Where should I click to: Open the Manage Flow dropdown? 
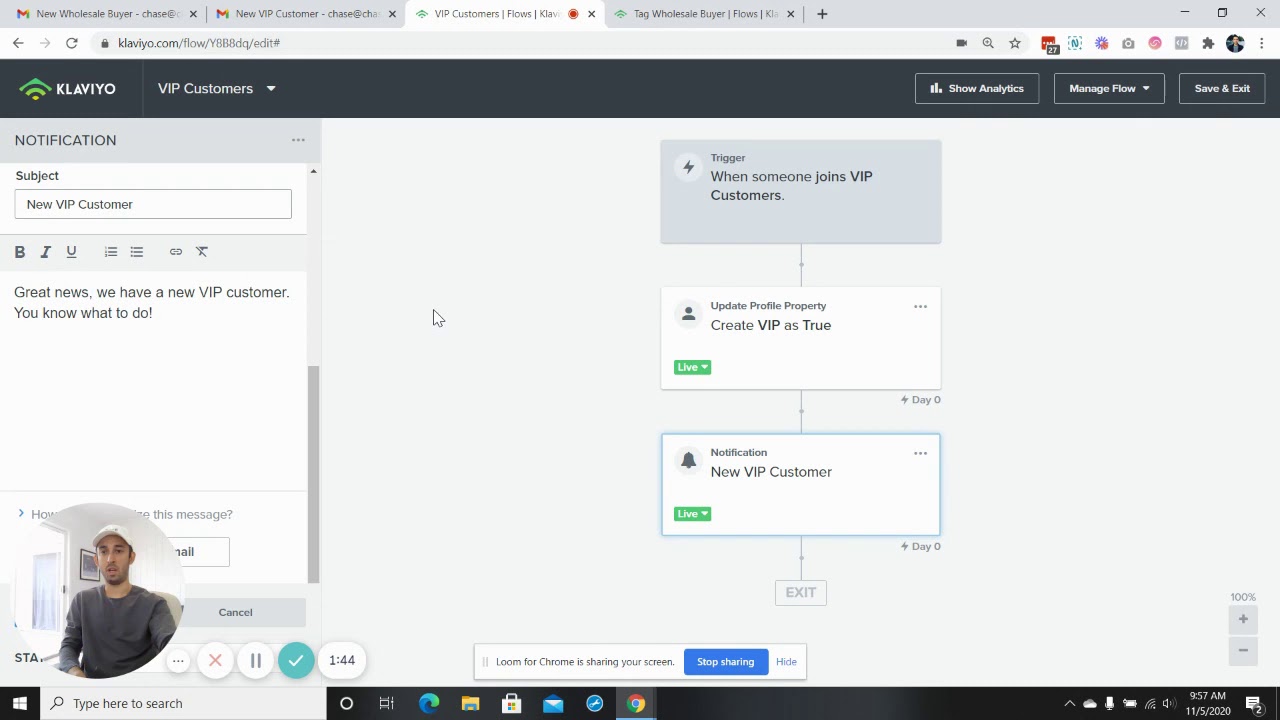coord(1108,88)
